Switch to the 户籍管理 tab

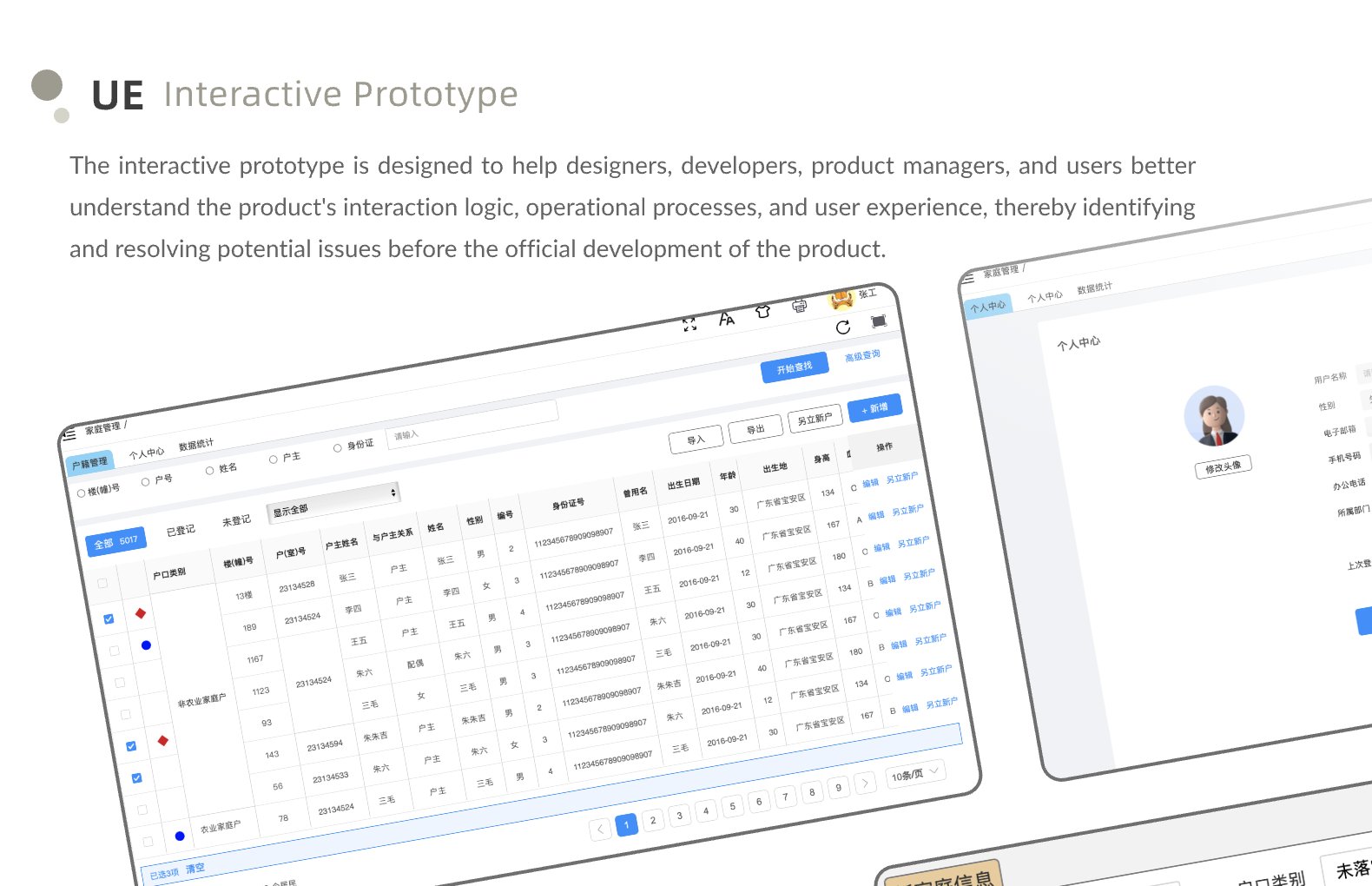click(89, 463)
